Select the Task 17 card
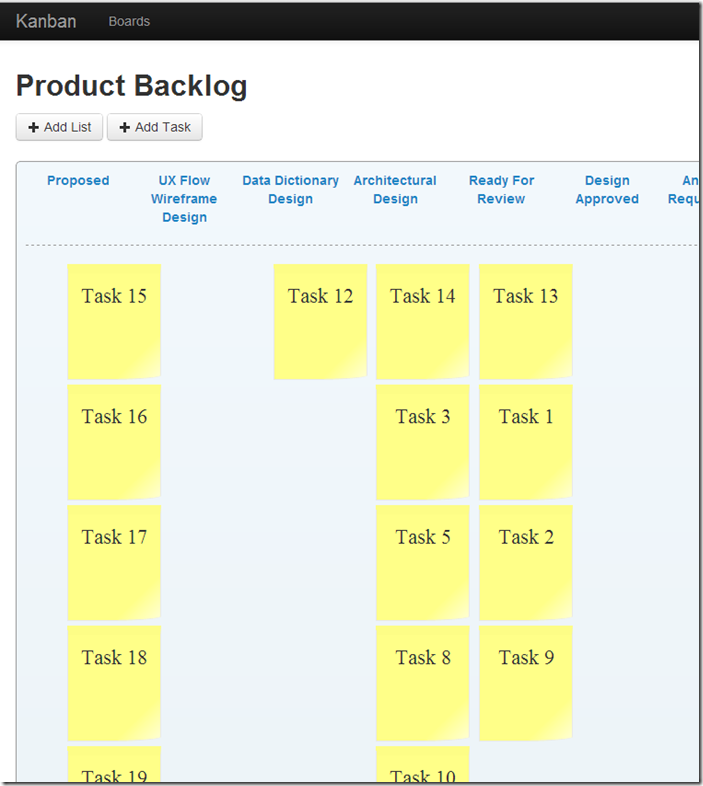 (114, 563)
